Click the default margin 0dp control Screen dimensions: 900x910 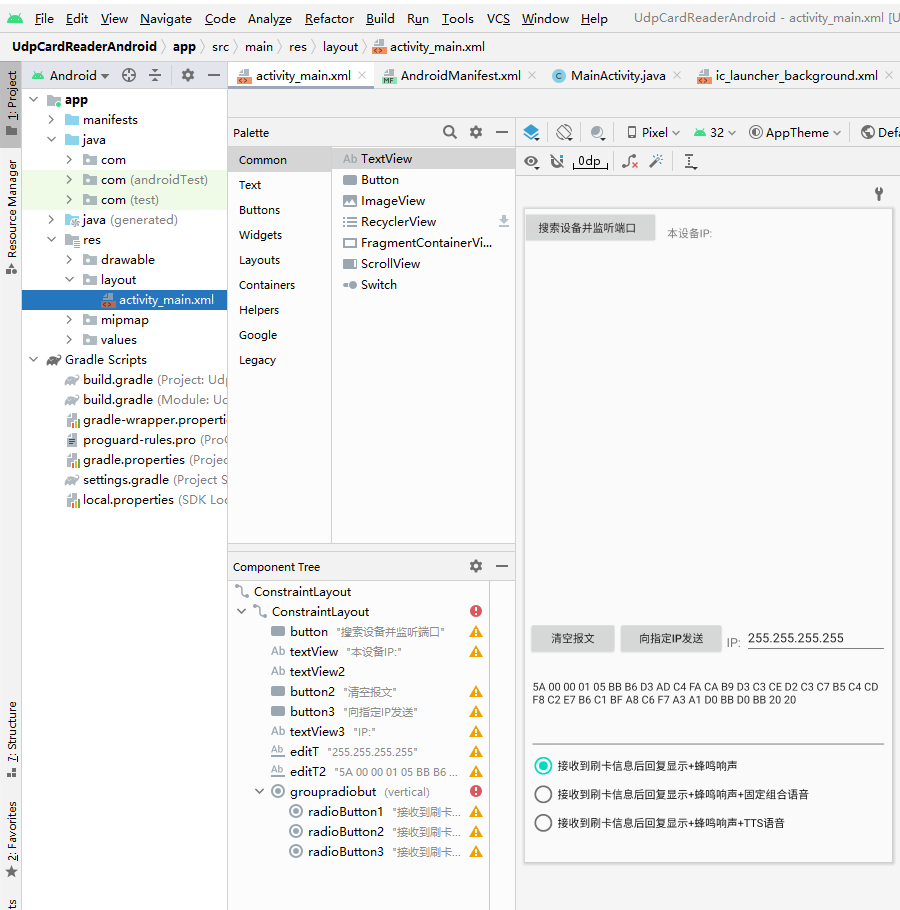click(x=590, y=162)
